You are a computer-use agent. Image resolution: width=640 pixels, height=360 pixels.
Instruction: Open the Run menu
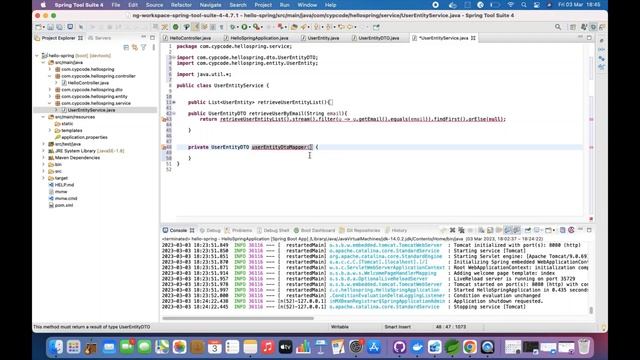284,5
